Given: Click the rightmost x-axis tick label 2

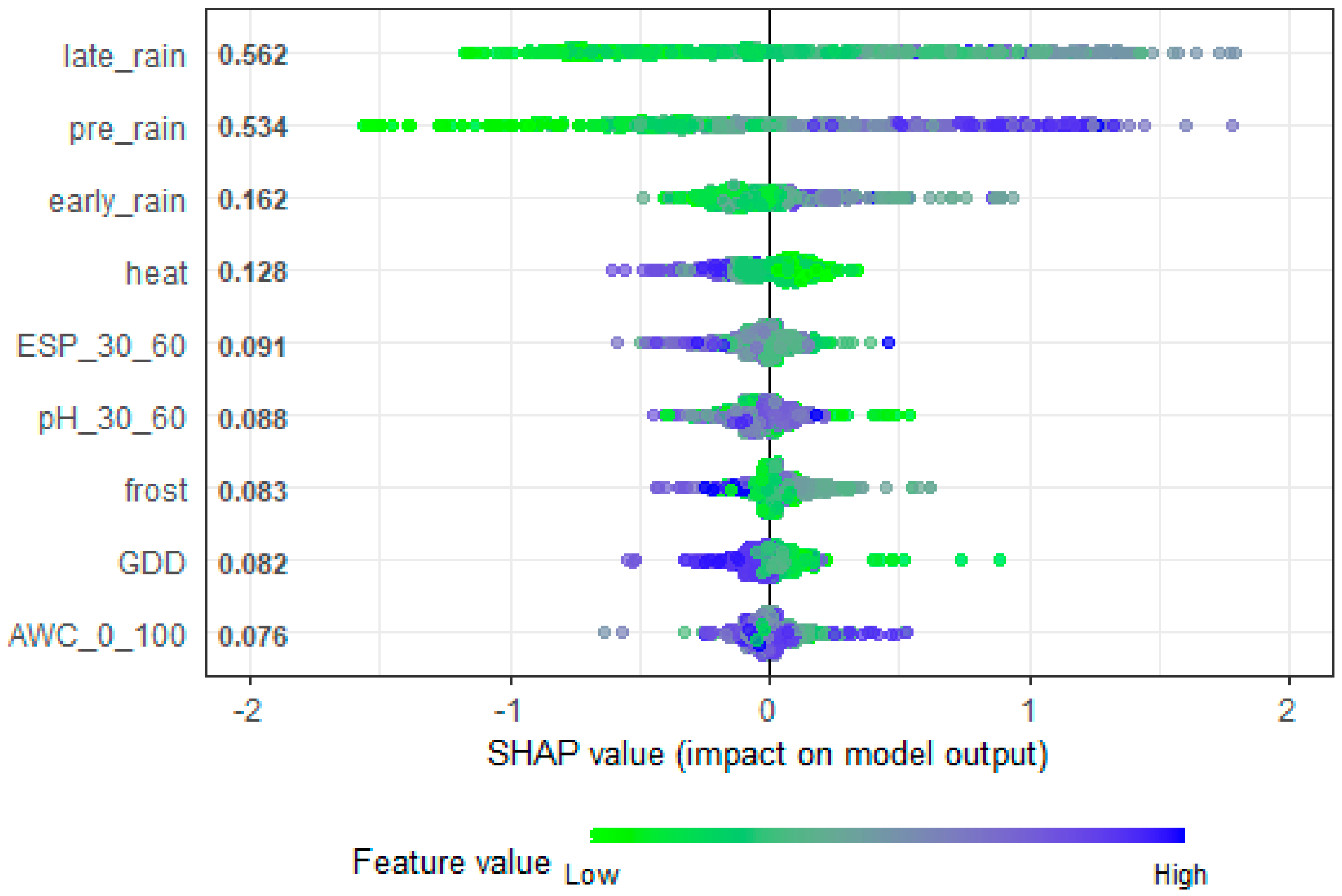Looking at the screenshot, I should (x=1286, y=711).
